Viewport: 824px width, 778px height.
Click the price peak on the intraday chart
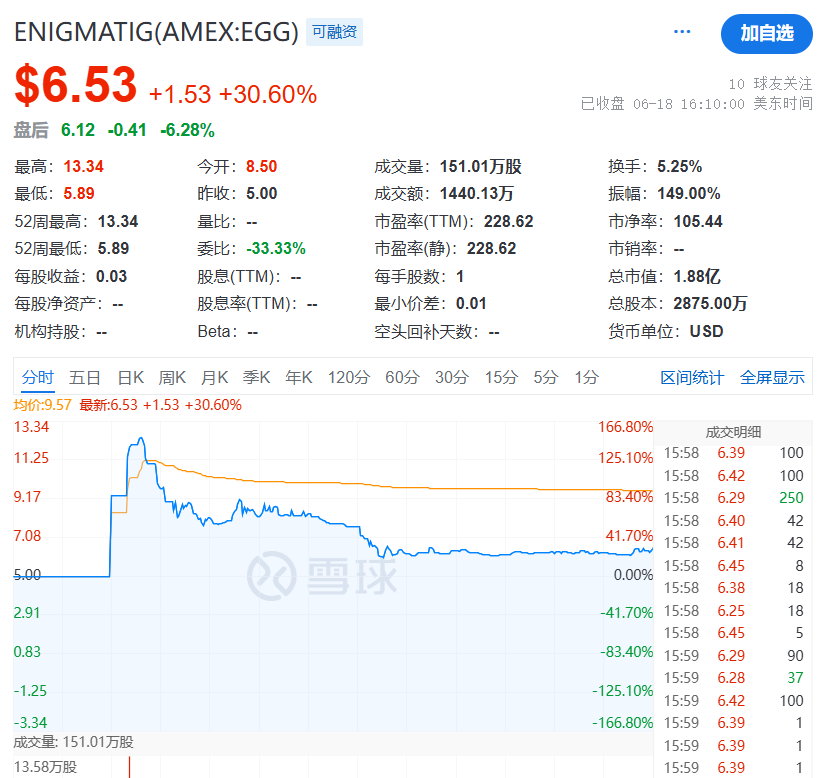(141, 439)
